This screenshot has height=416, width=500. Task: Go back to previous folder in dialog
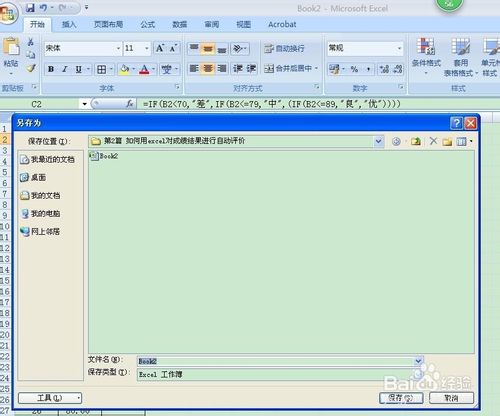(x=396, y=142)
